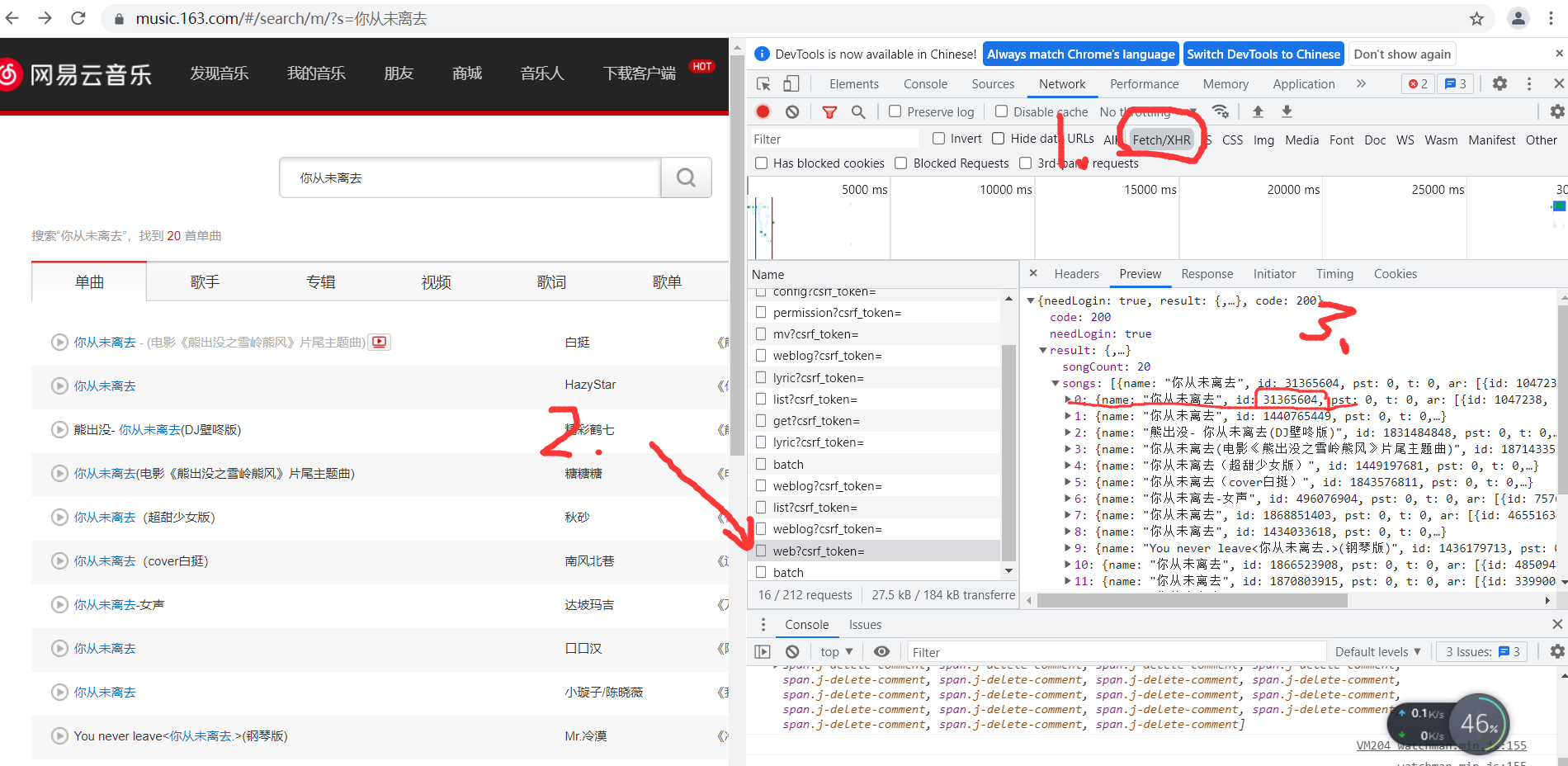Dismiss with Don't show again

coord(1402,54)
